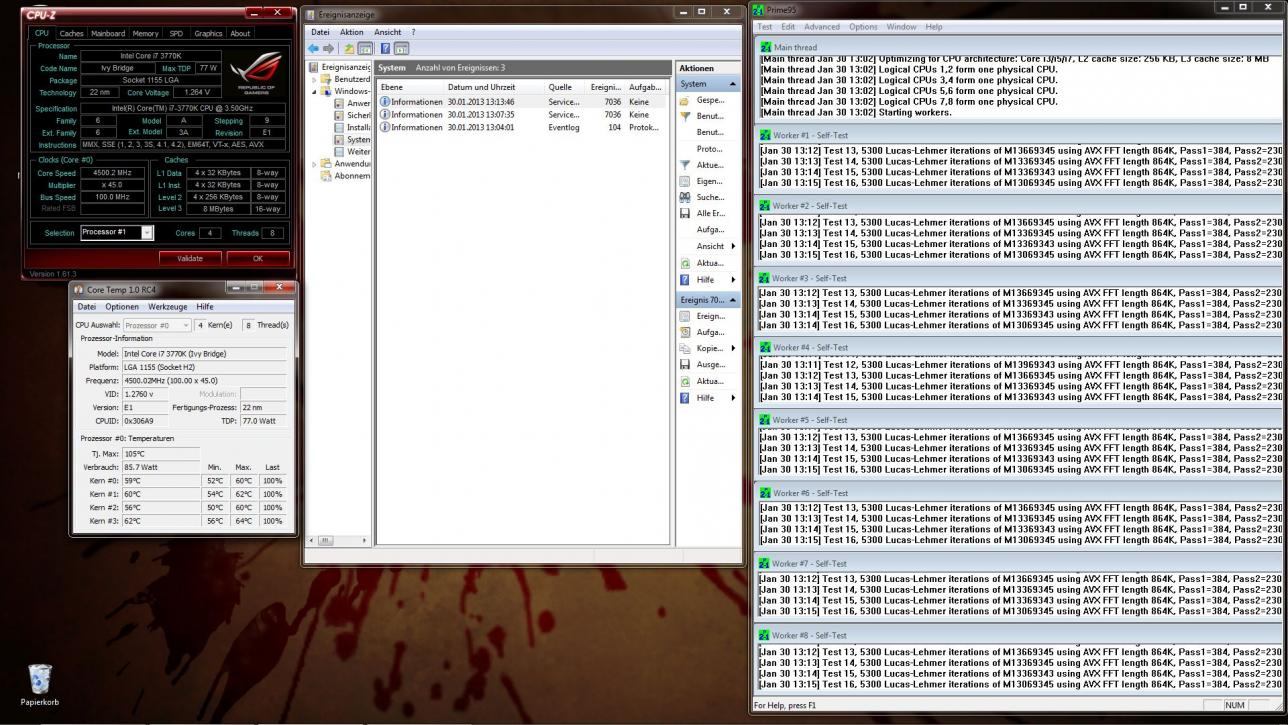
Task: Click the Worker #4 Self-Test window icon
Action: click(766, 347)
